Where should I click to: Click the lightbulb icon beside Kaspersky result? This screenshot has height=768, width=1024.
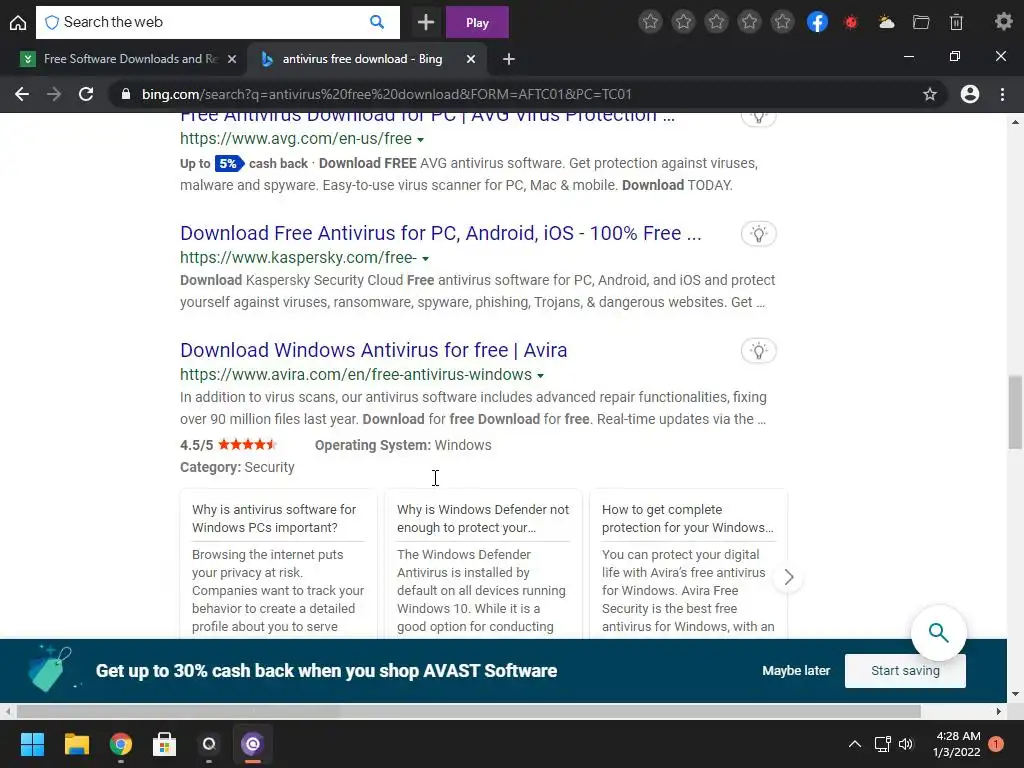pyautogui.click(x=758, y=234)
